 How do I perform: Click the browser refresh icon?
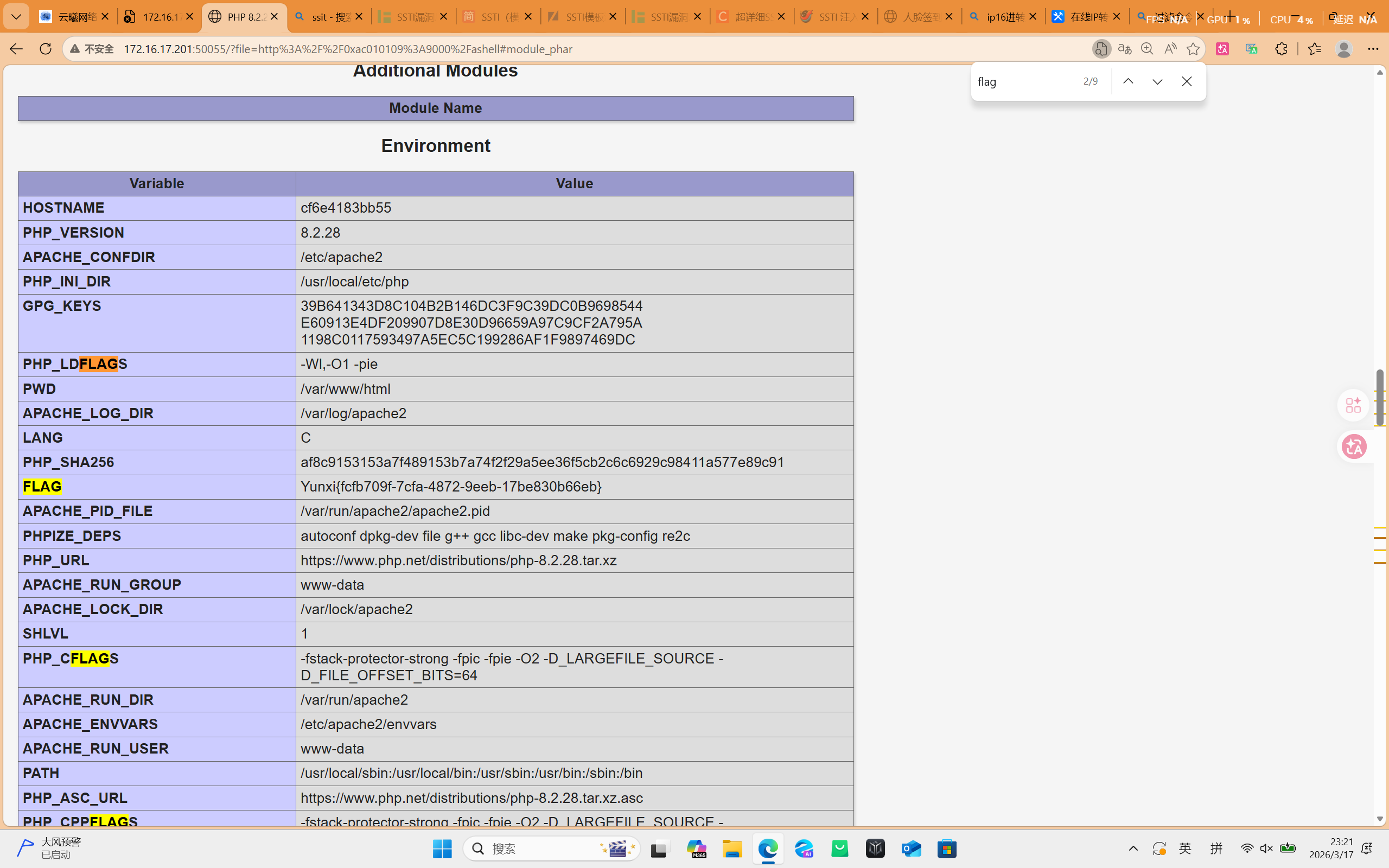pos(46,49)
